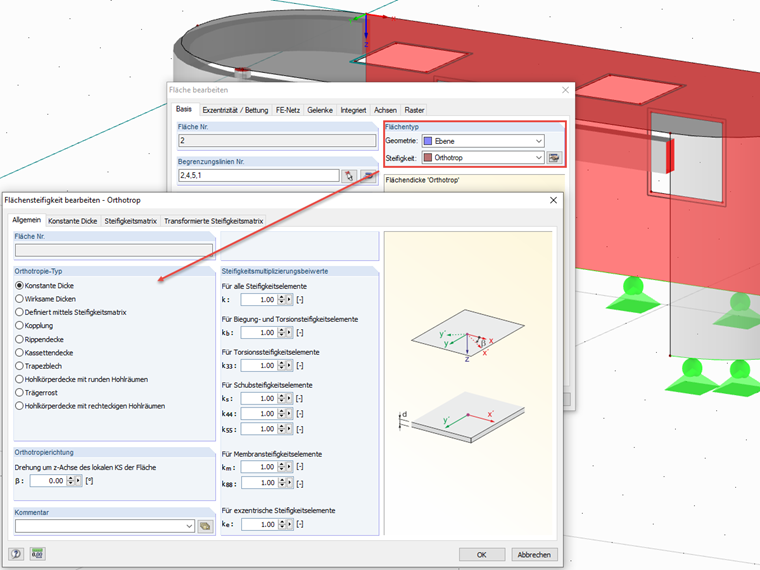Click the β angle spinner arrows
The height and width of the screenshot is (570, 760).
coord(70,481)
